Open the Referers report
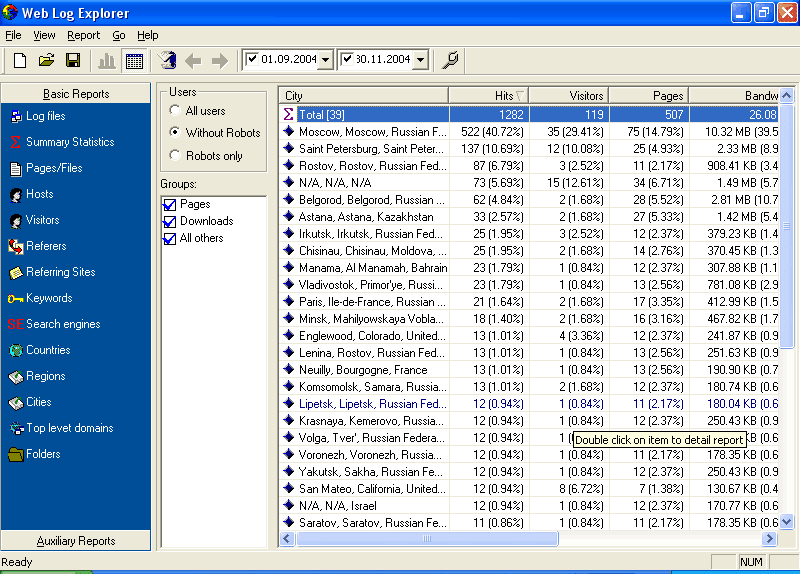 (x=38, y=246)
